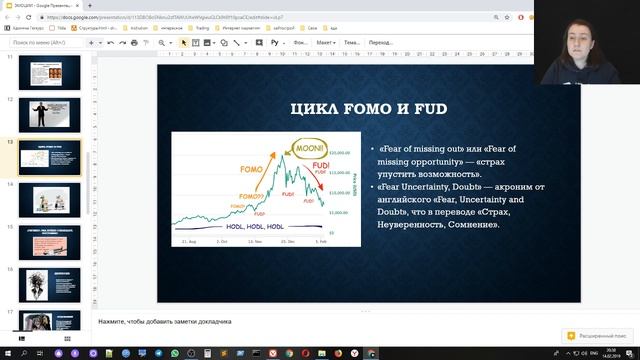Click the Insert image icon
The height and width of the screenshot is (360, 640).
pyautogui.click(x=207, y=43)
